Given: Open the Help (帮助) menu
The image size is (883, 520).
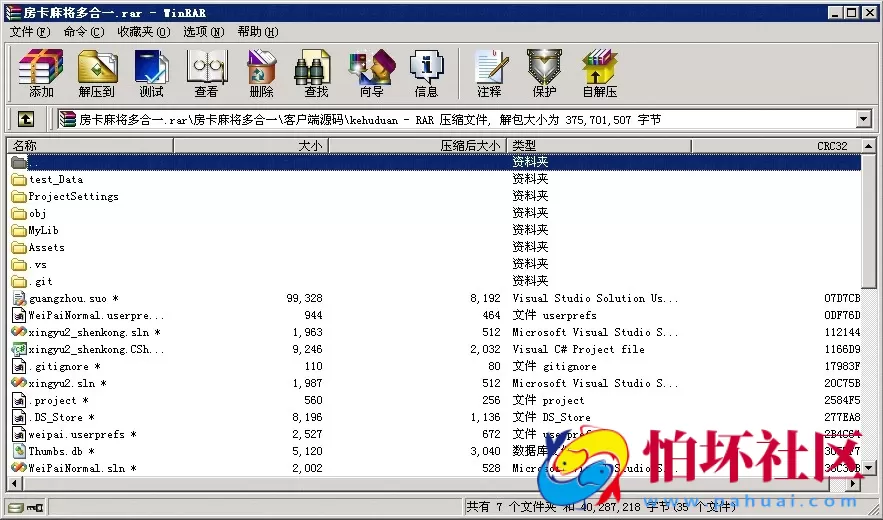Looking at the screenshot, I should pos(257,32).
